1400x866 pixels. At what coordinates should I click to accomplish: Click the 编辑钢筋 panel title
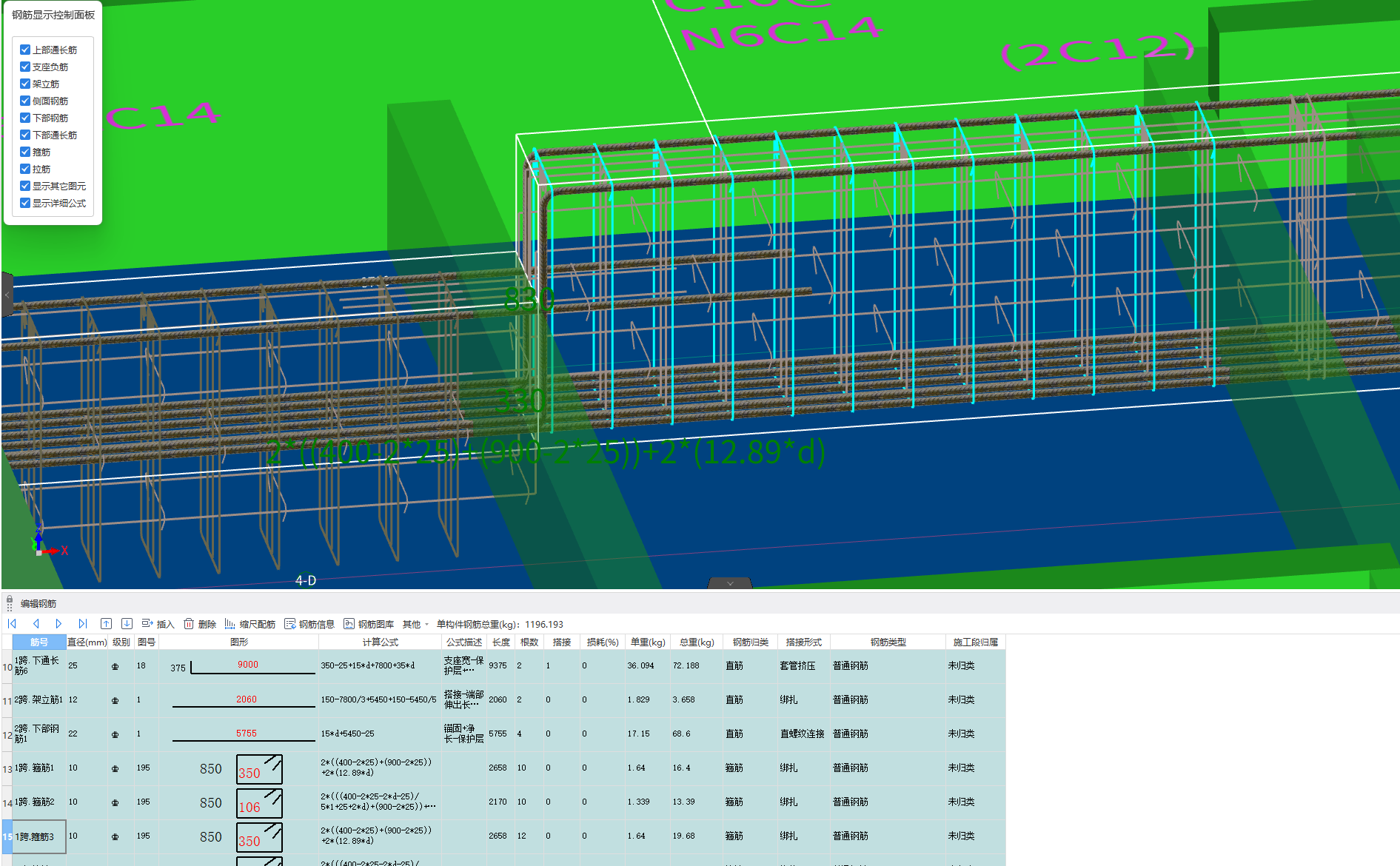(x=38, y=603)
